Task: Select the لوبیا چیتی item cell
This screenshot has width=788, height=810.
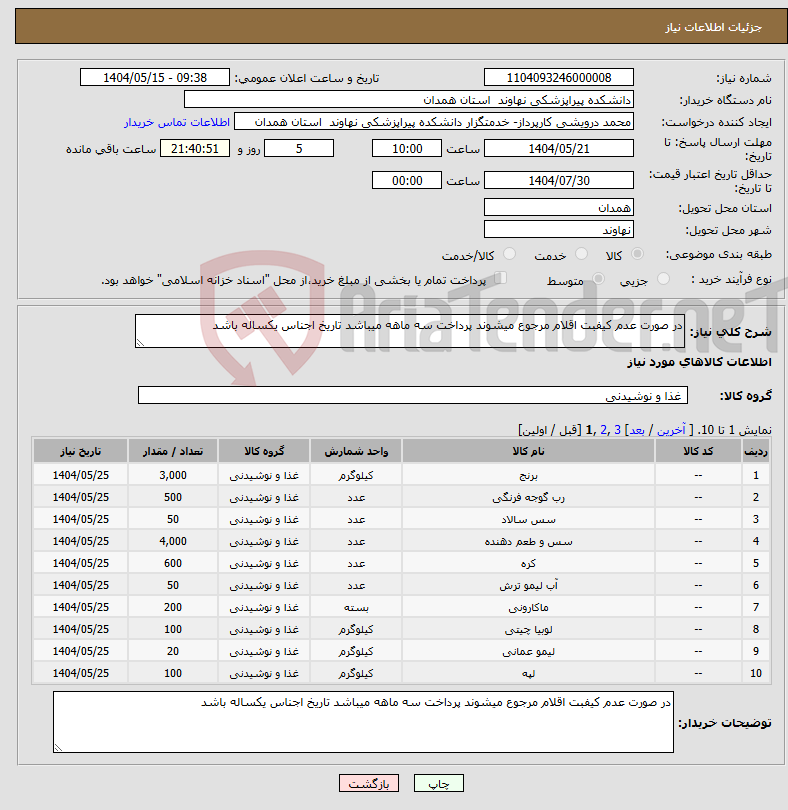Action: (528, 629)
